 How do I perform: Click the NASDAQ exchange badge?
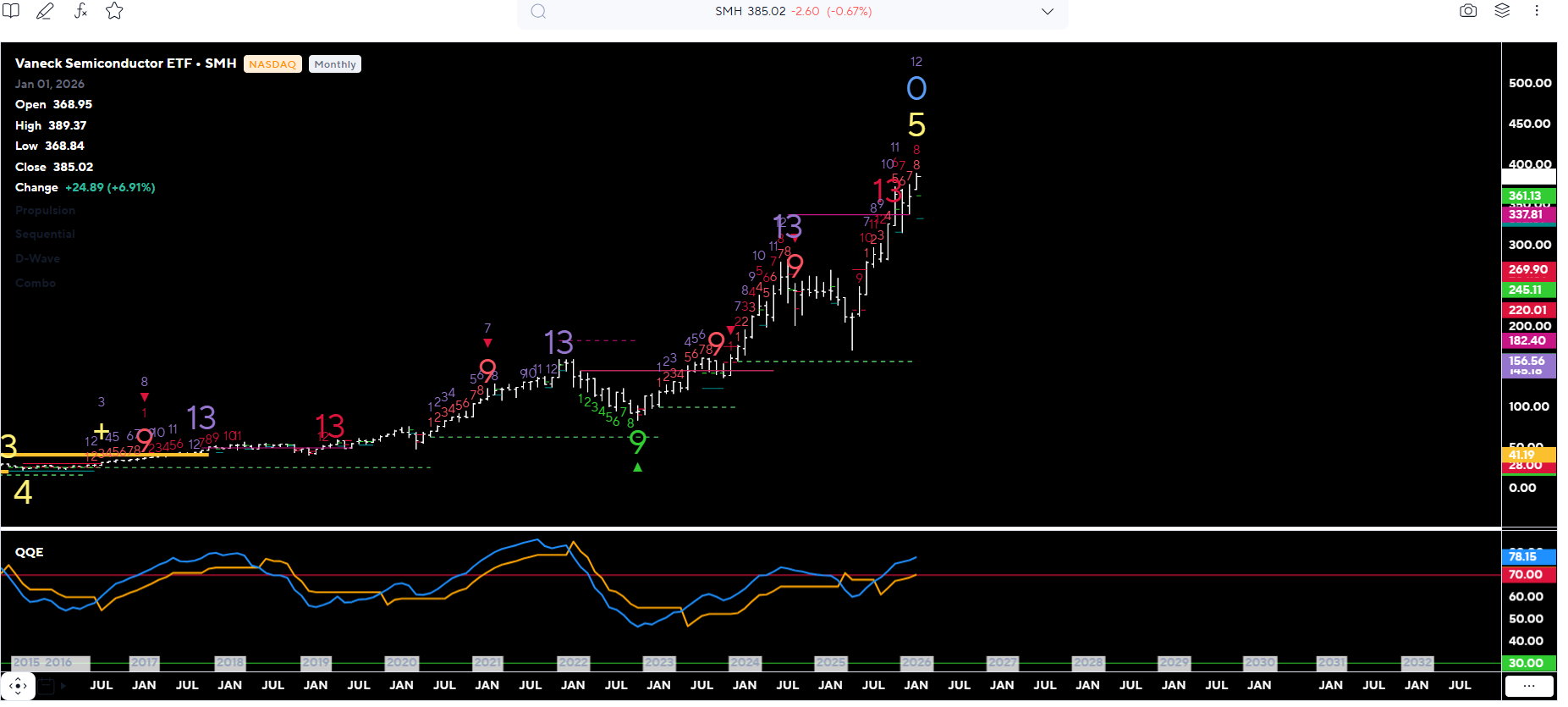272,64
